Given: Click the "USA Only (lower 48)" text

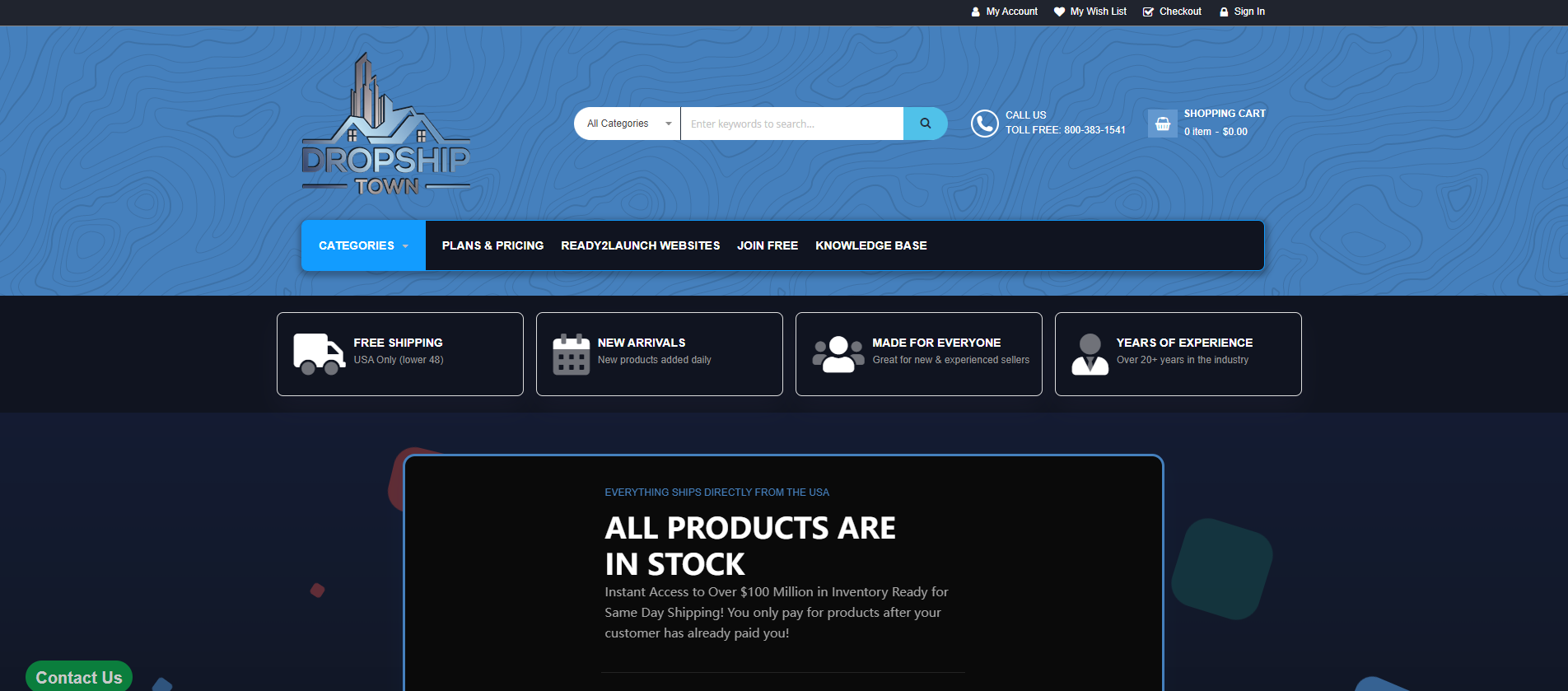Looking at the screenshot, I should pos(399,360).
